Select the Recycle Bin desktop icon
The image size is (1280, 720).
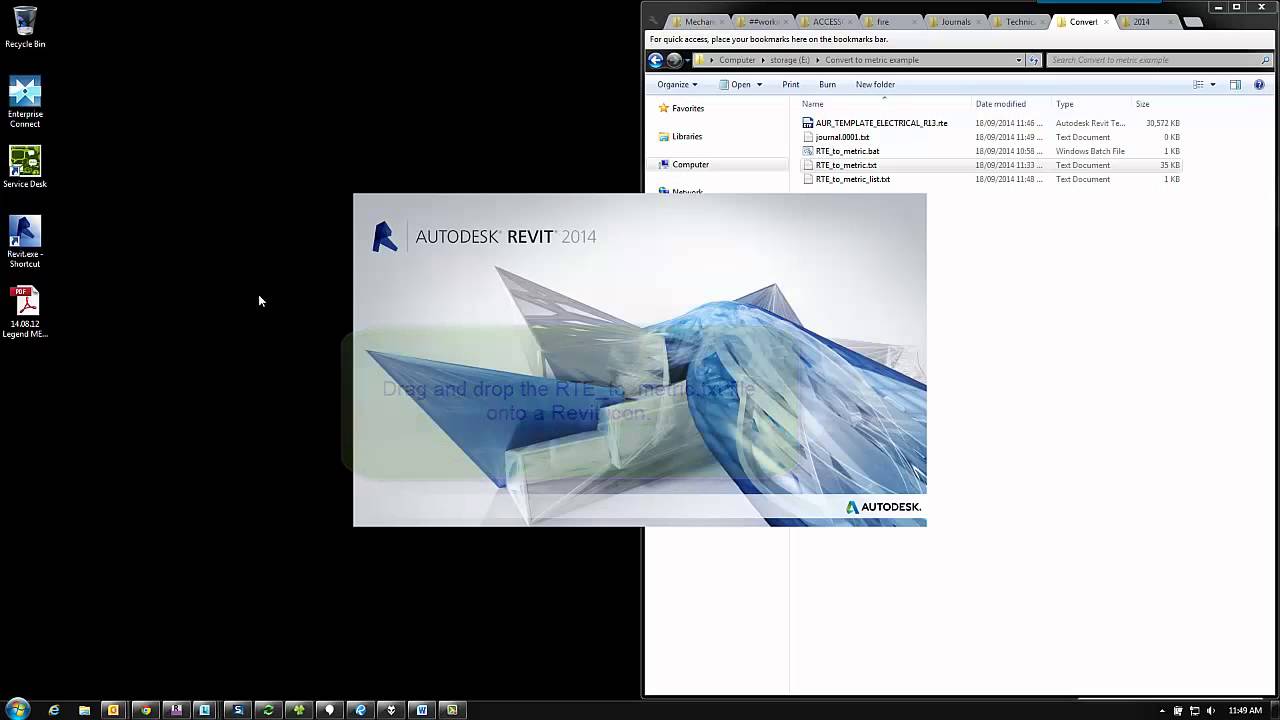[x=25, y=28]
